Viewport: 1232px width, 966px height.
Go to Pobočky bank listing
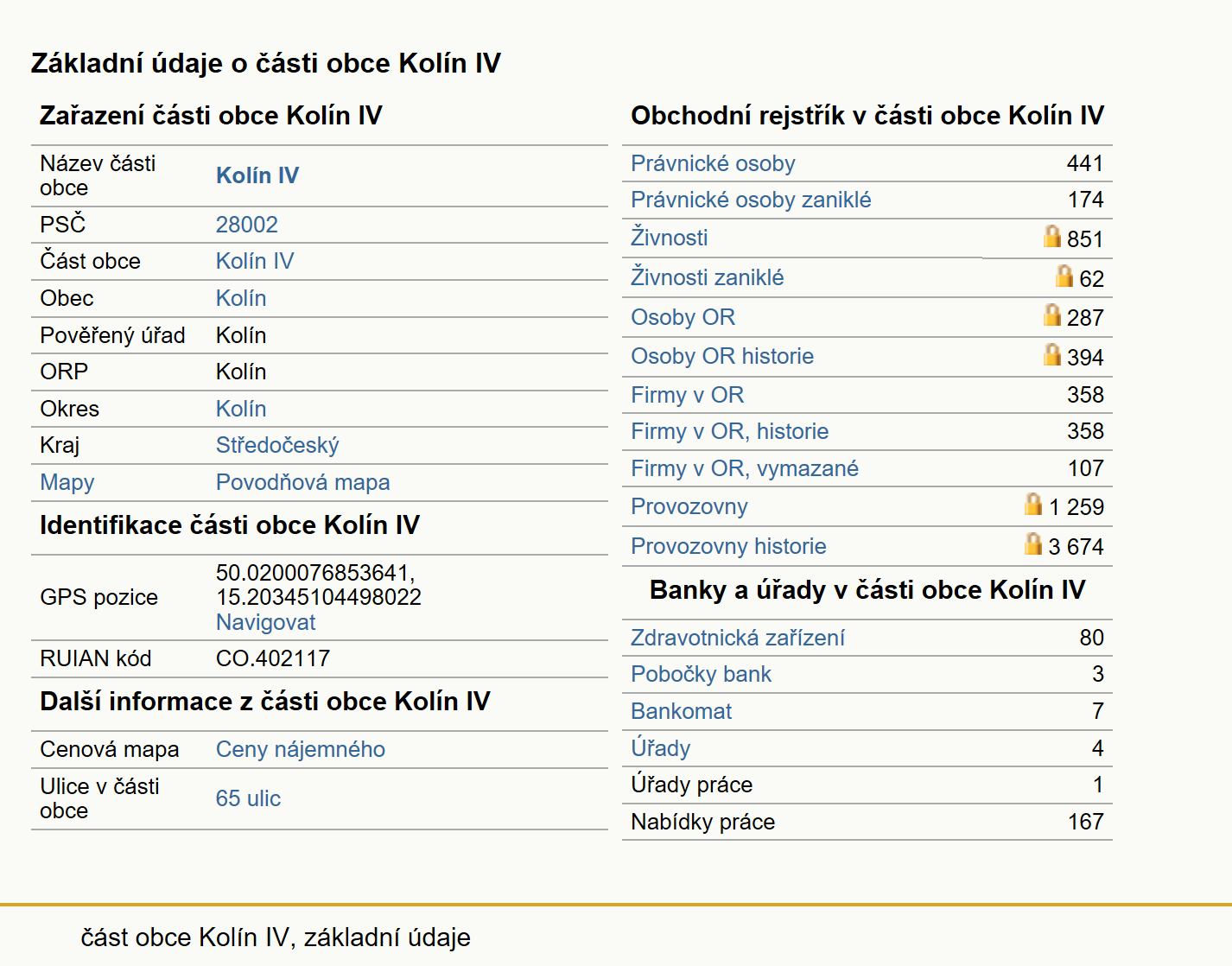coord(701,674)
